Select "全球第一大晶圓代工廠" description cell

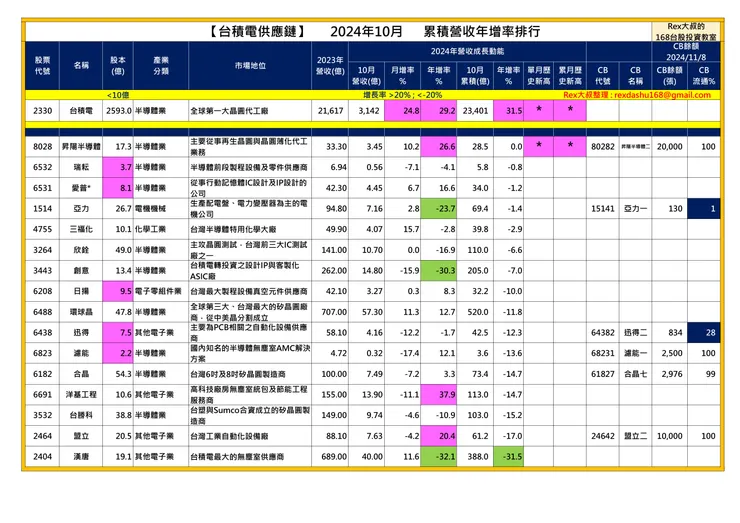[x=250, y=111]
